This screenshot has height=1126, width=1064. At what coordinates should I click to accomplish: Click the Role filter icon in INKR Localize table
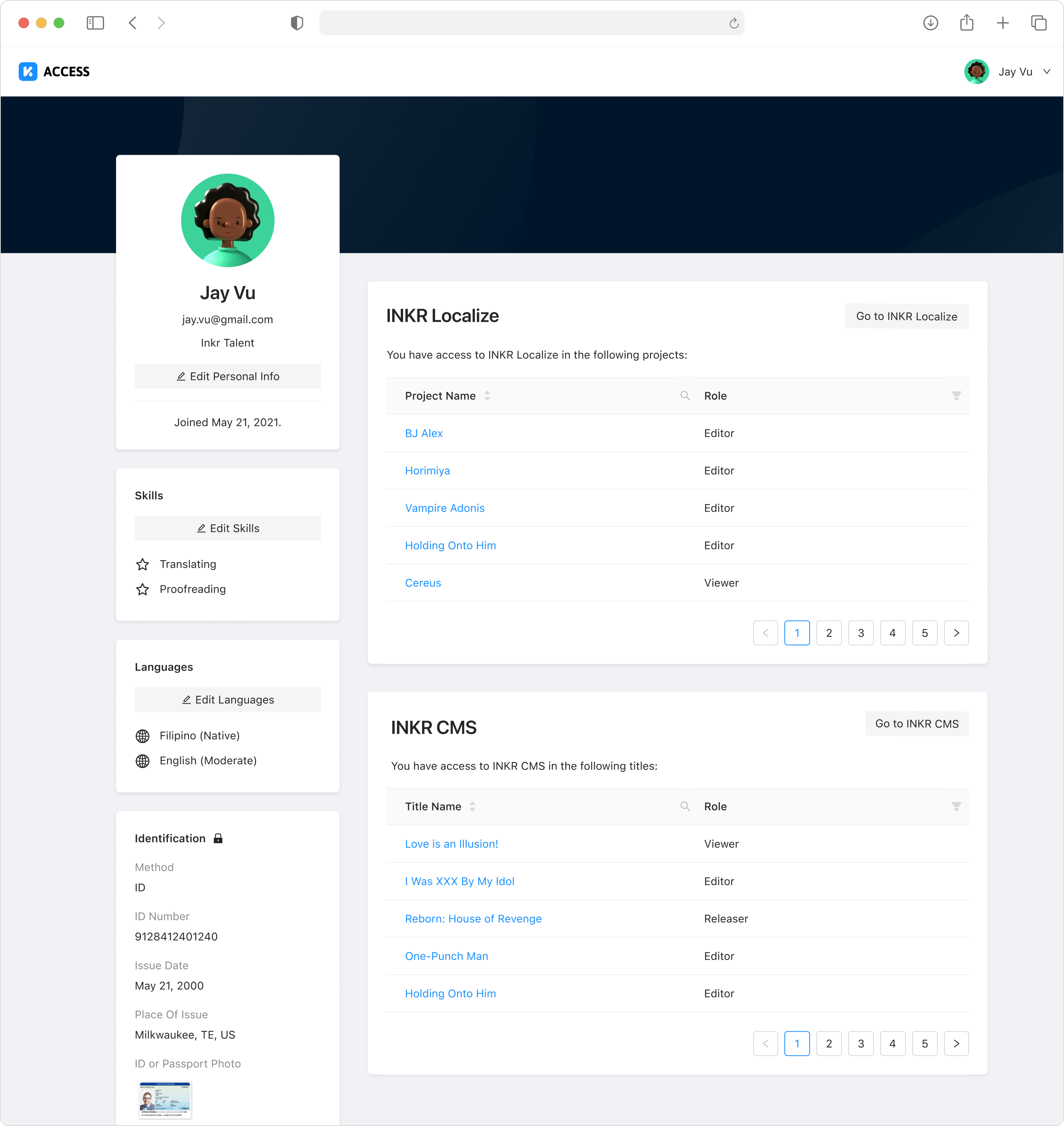tap(956, 395)
